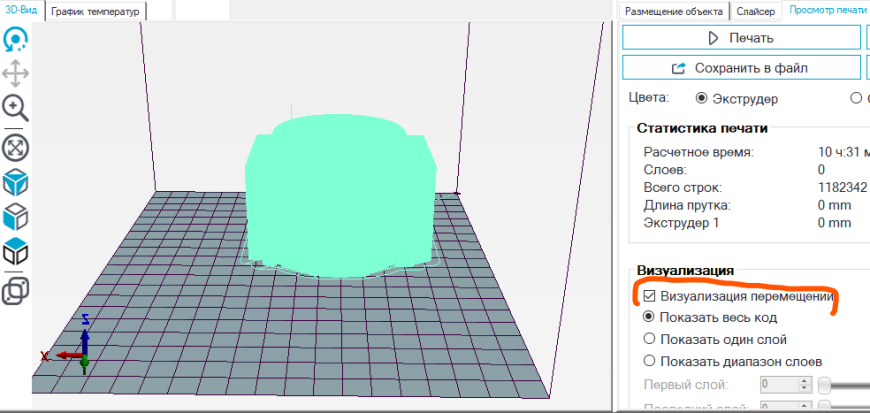This screenshot has height=413, width=870.
Task: Click Сохранить в файл button
Action: pos(741,68)
